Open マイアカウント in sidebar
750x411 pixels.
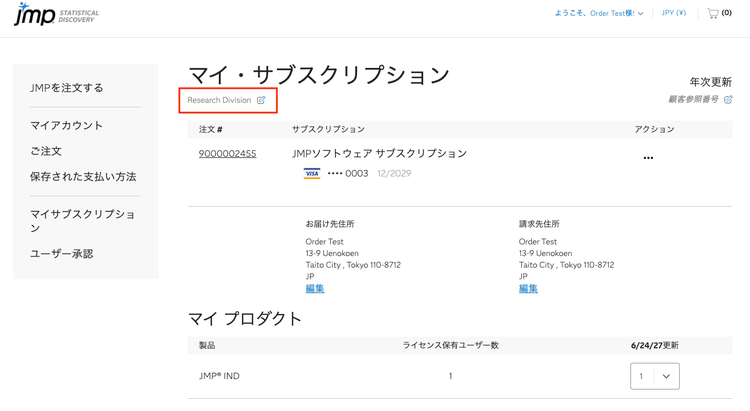point(66,125)
